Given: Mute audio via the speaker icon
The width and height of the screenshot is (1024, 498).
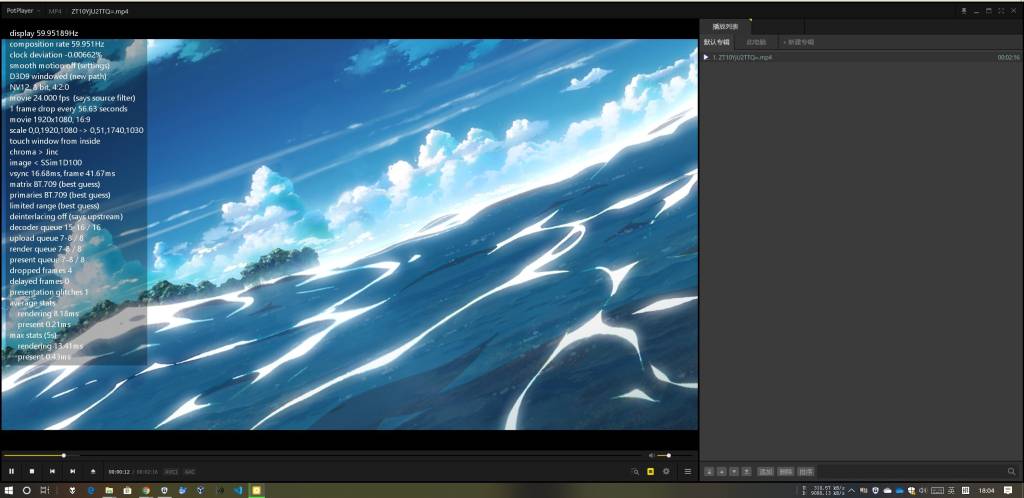Looking at the screenshot, I should [x=651, y=456].
